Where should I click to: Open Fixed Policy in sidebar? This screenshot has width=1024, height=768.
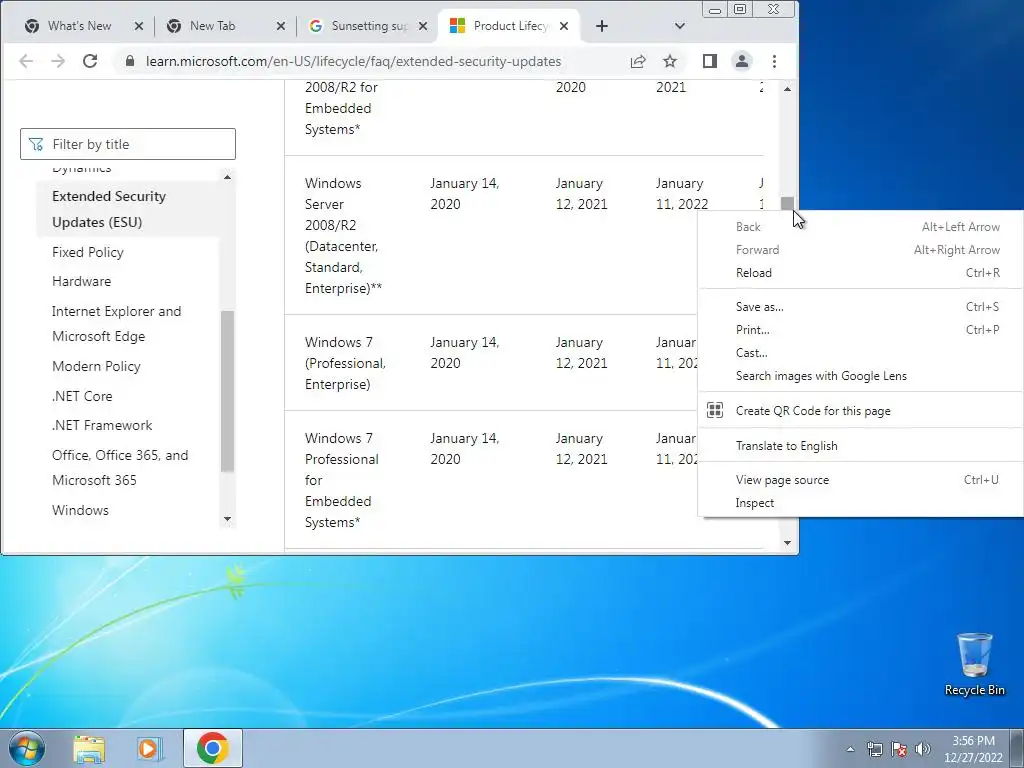click(x=88, y=252)
